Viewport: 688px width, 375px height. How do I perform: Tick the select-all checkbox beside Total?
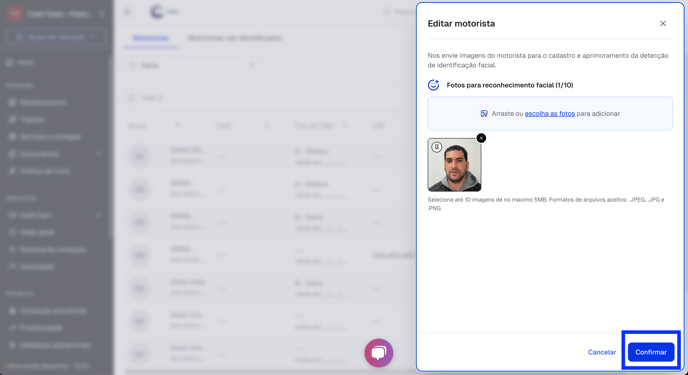coord(131,98)
